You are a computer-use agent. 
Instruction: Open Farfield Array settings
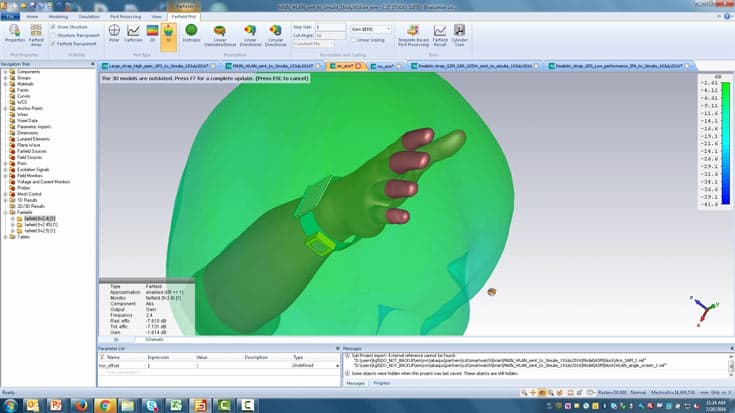36,35
